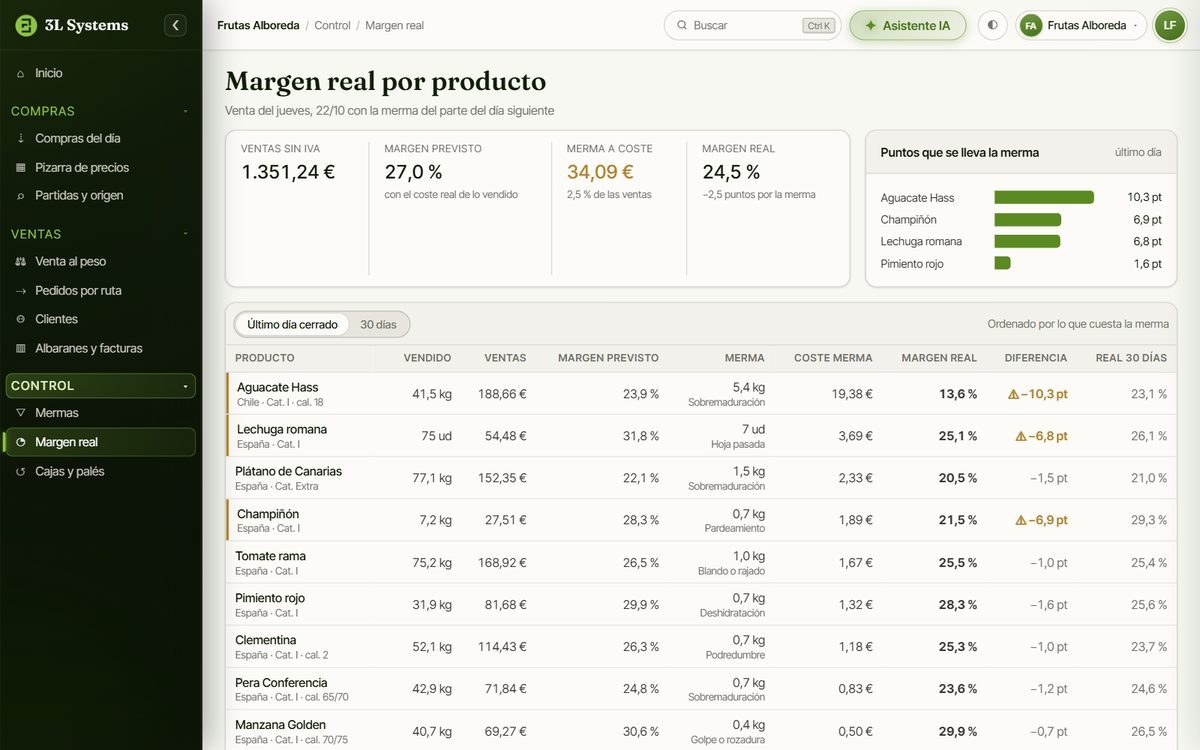1200x750 pixels.
Task: Click the triangle icon beside Mermas
Action: 21,412
